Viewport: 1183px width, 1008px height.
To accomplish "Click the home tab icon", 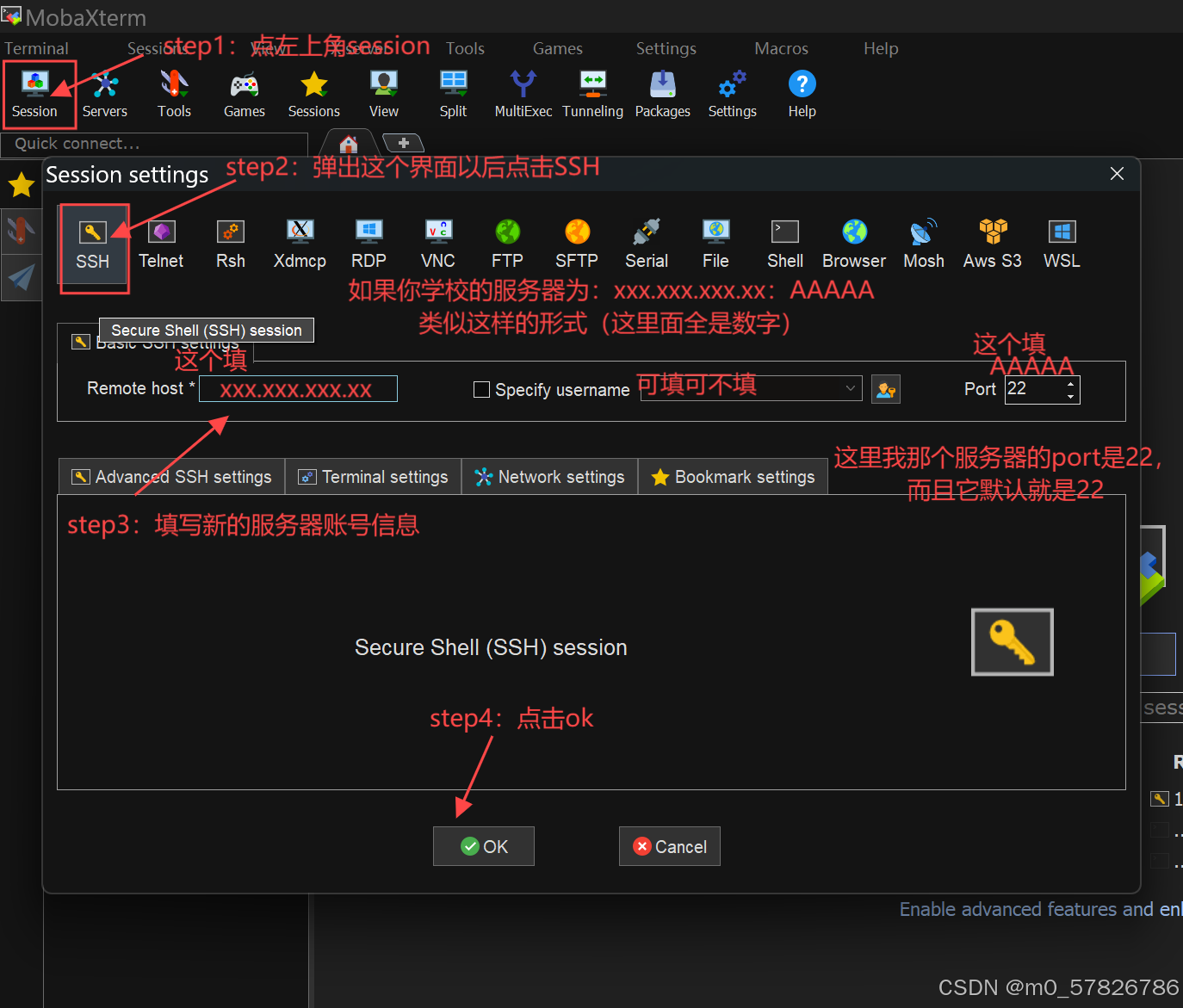I will [349, 143].
